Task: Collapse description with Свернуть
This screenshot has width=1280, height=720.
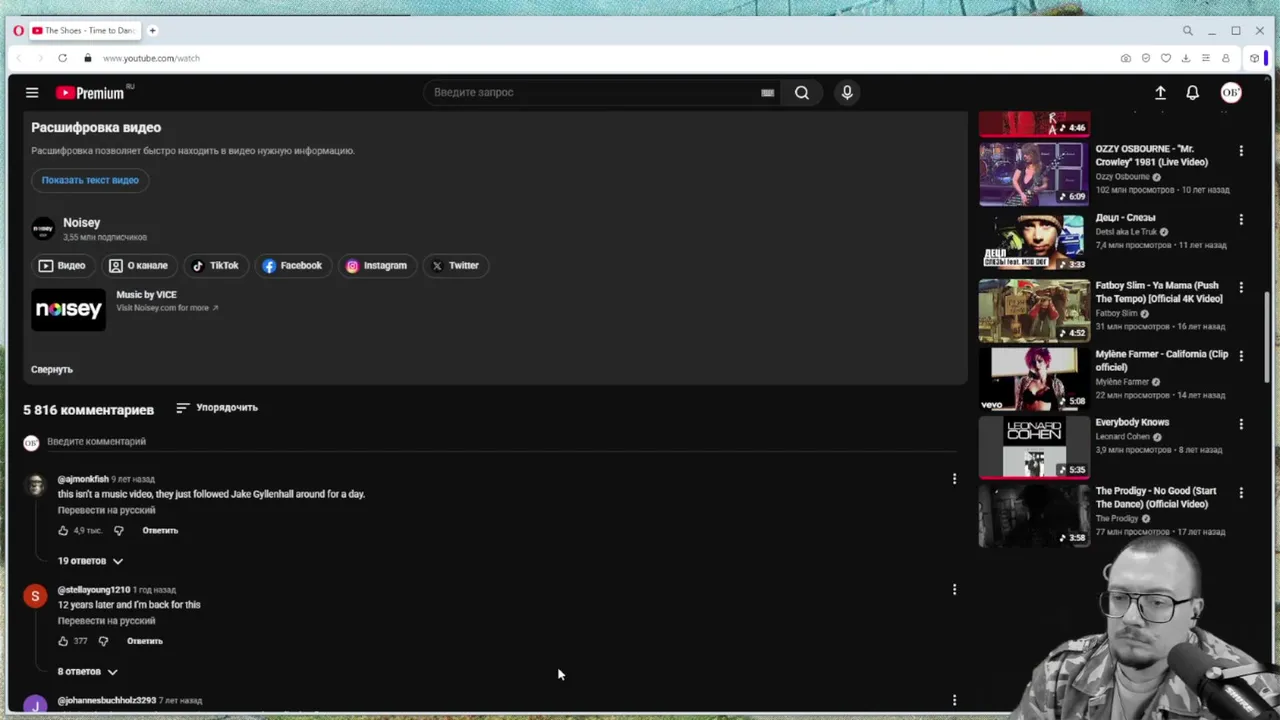Action: click(x=52, y=370)
